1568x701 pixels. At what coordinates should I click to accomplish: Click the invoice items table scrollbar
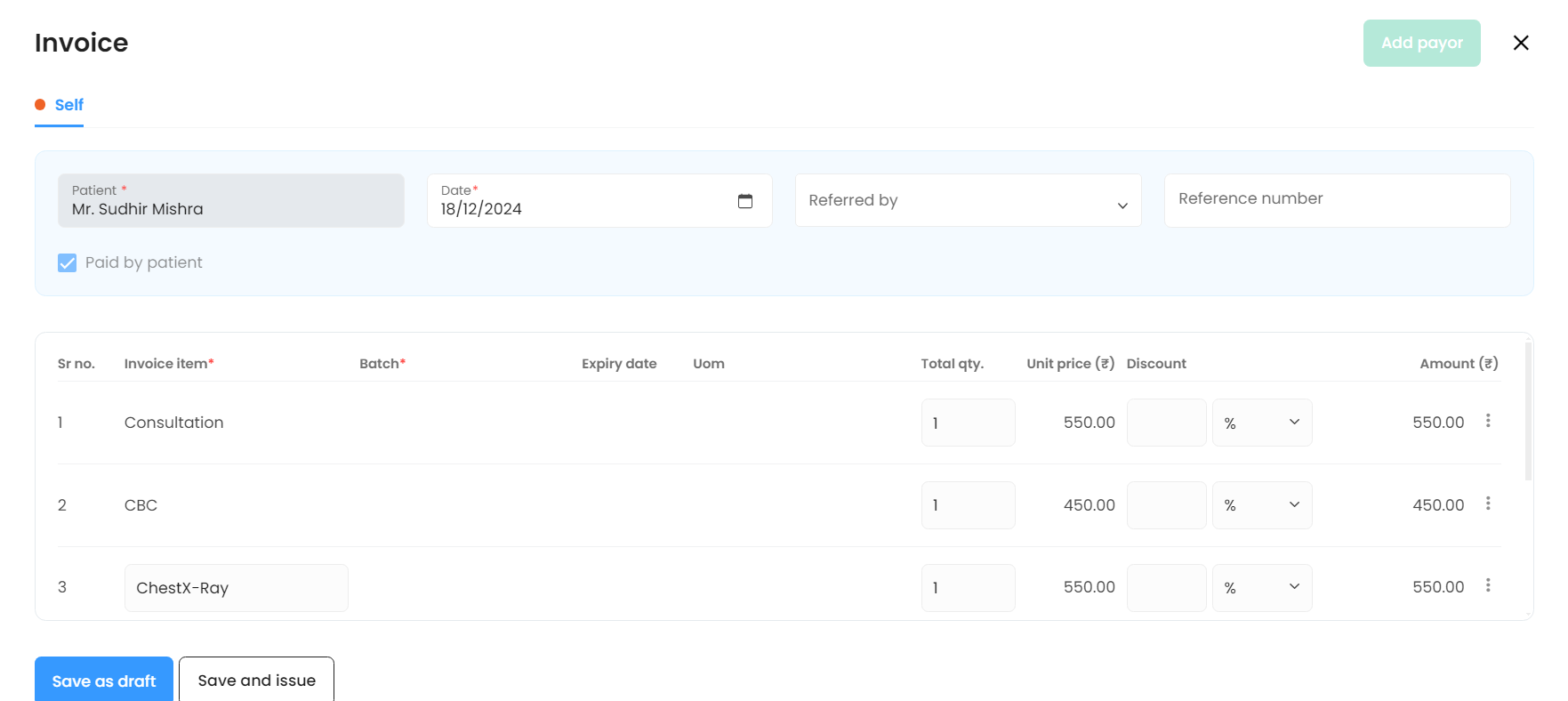[1528, 411]
